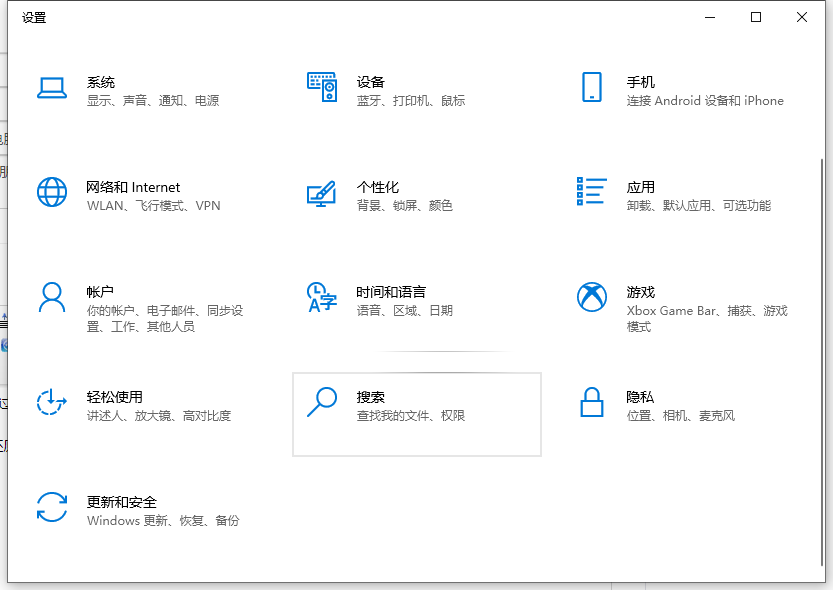Select the 隐私 (Privacy) lock icon
This screenshot has height=590, width=833.
tap(592, 402)
